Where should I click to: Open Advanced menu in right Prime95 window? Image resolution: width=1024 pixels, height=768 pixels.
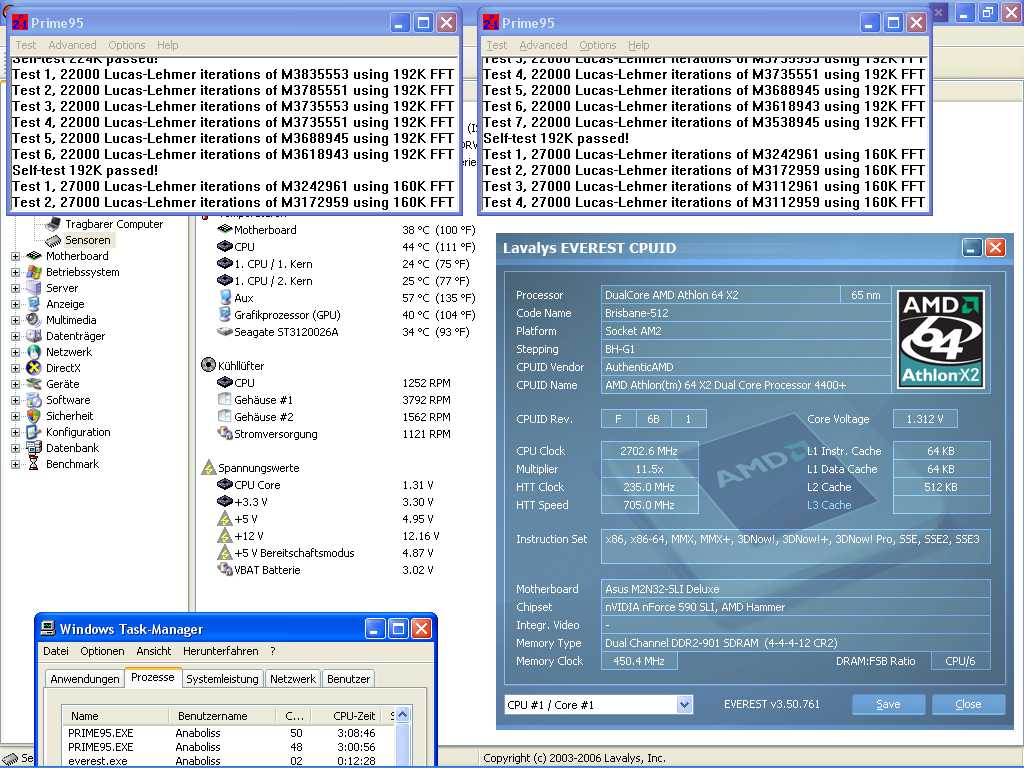(543, 45)
